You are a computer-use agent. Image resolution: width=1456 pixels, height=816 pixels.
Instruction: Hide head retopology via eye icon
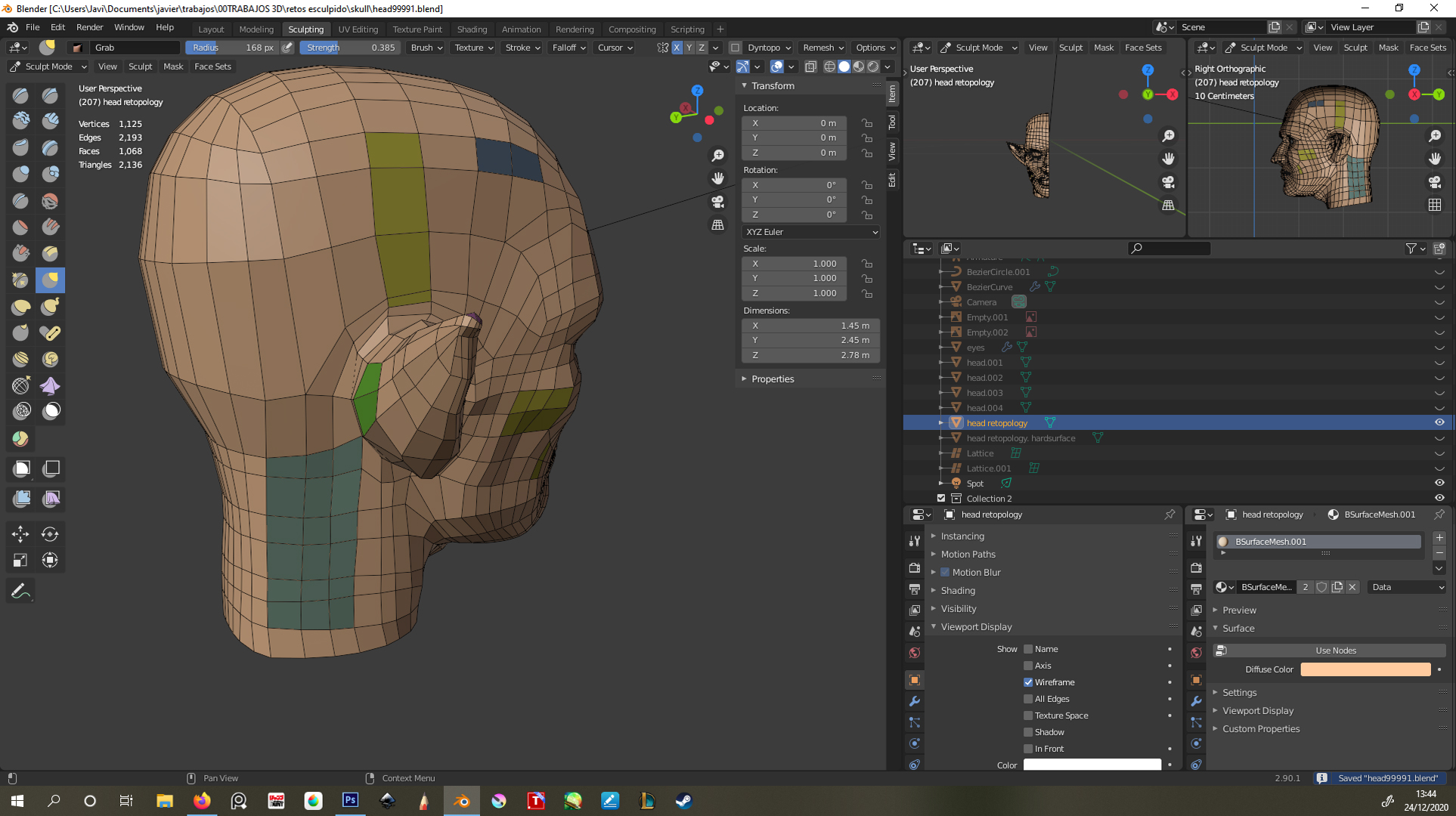pos(1439,423)
